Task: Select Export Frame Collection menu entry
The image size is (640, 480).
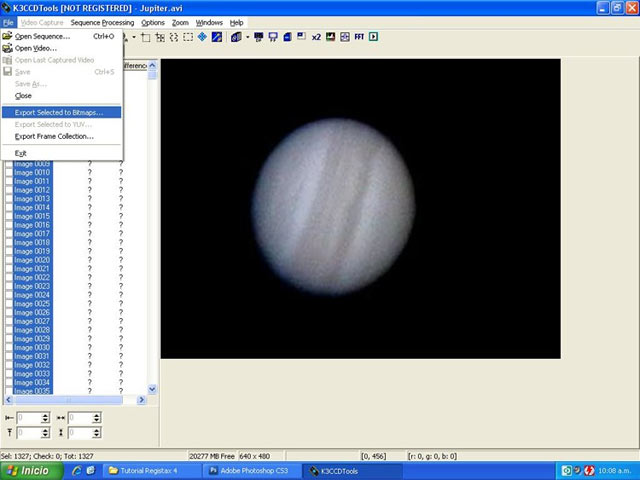Action: click(x=54, y=136)
